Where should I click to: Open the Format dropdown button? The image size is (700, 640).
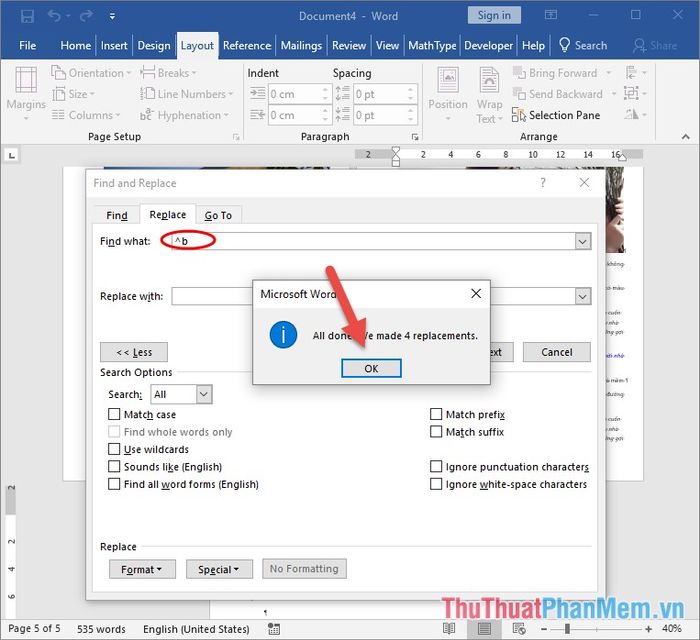142,569
